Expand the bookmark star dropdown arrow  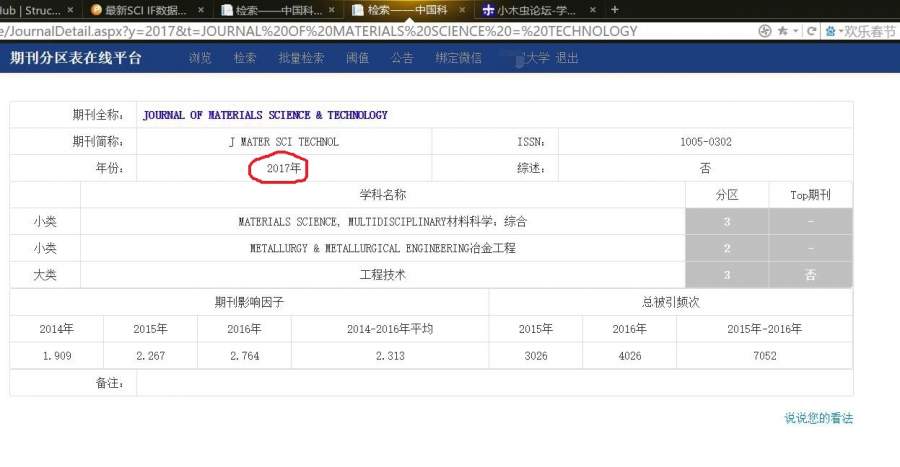(796, 31)
